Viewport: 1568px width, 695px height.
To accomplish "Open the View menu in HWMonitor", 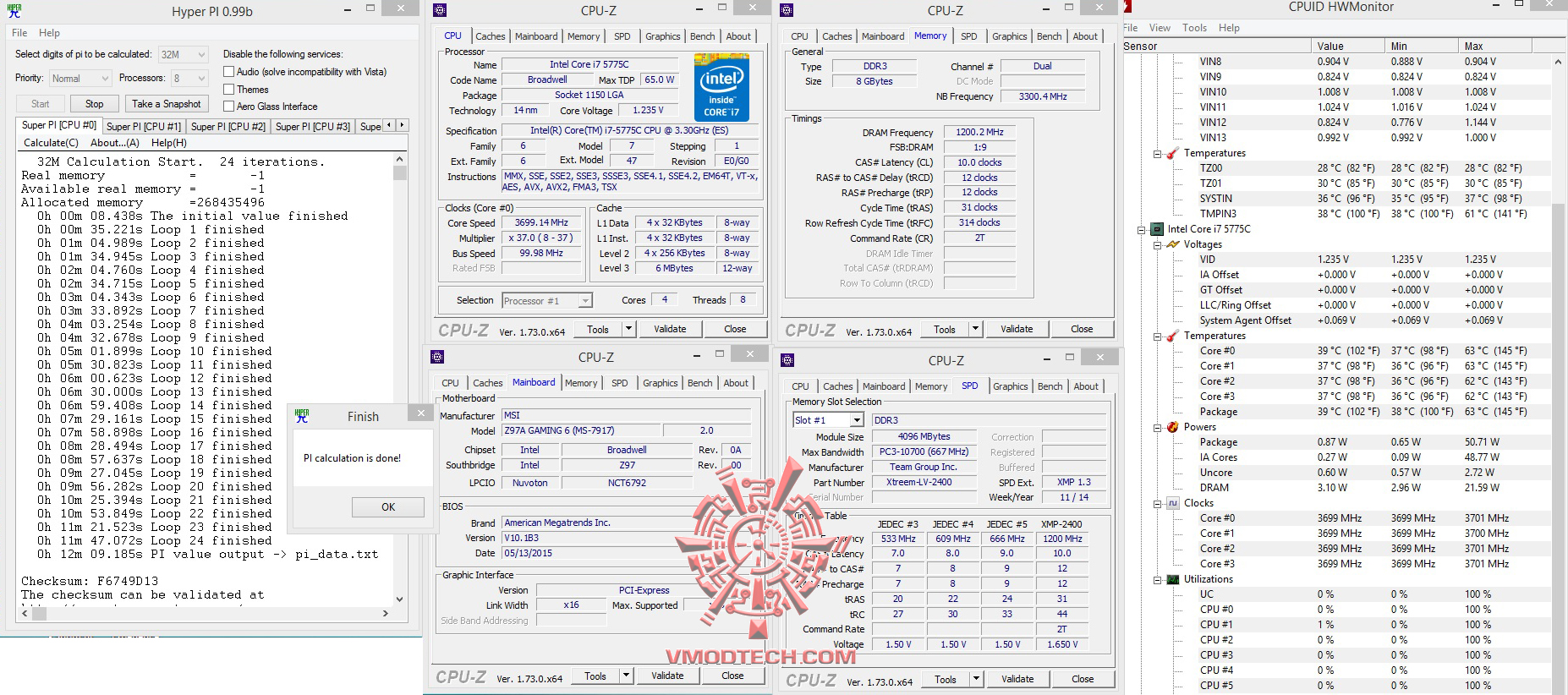I will [1160, 28].
